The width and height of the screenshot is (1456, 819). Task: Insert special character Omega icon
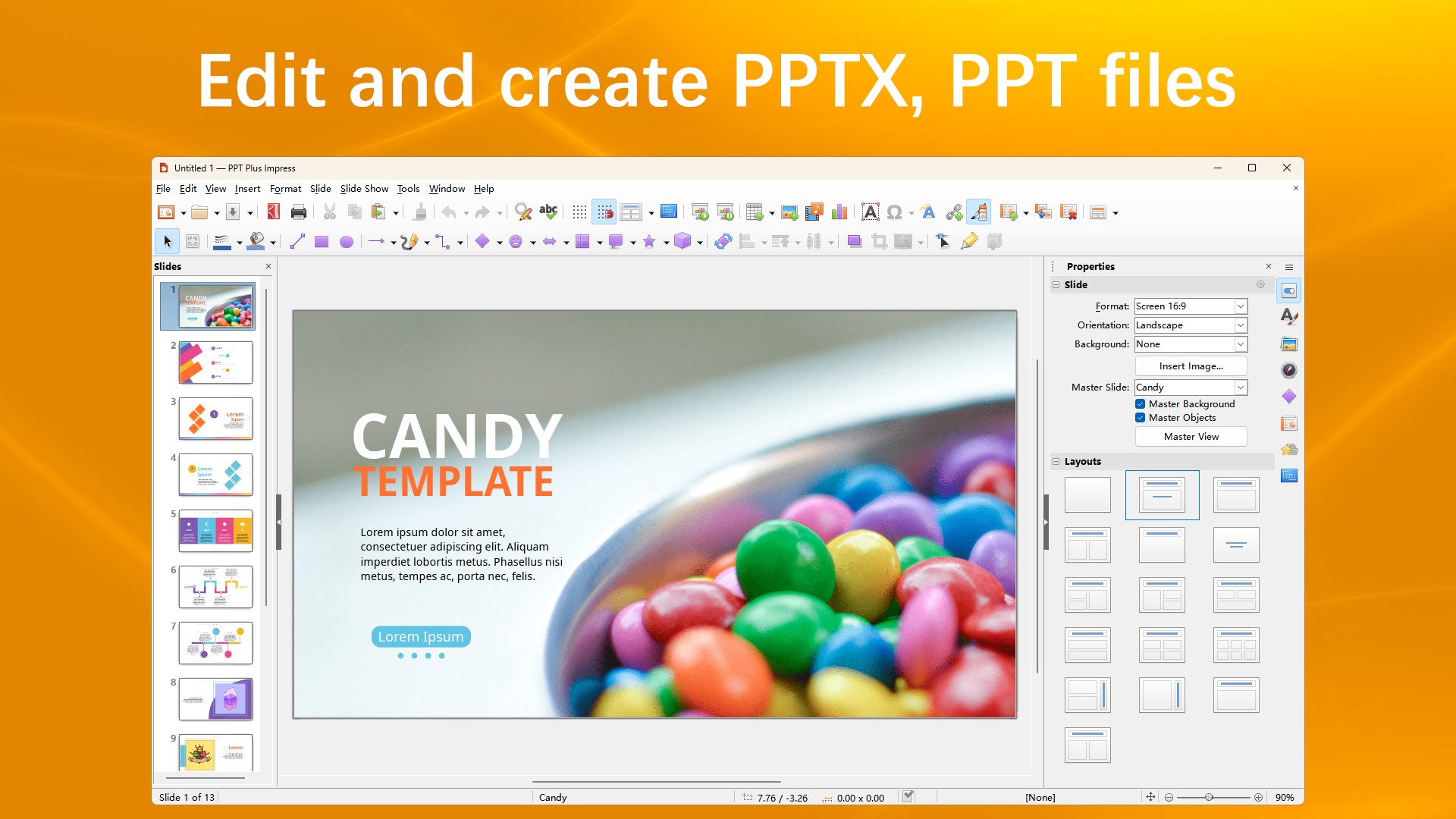point(895,212)
